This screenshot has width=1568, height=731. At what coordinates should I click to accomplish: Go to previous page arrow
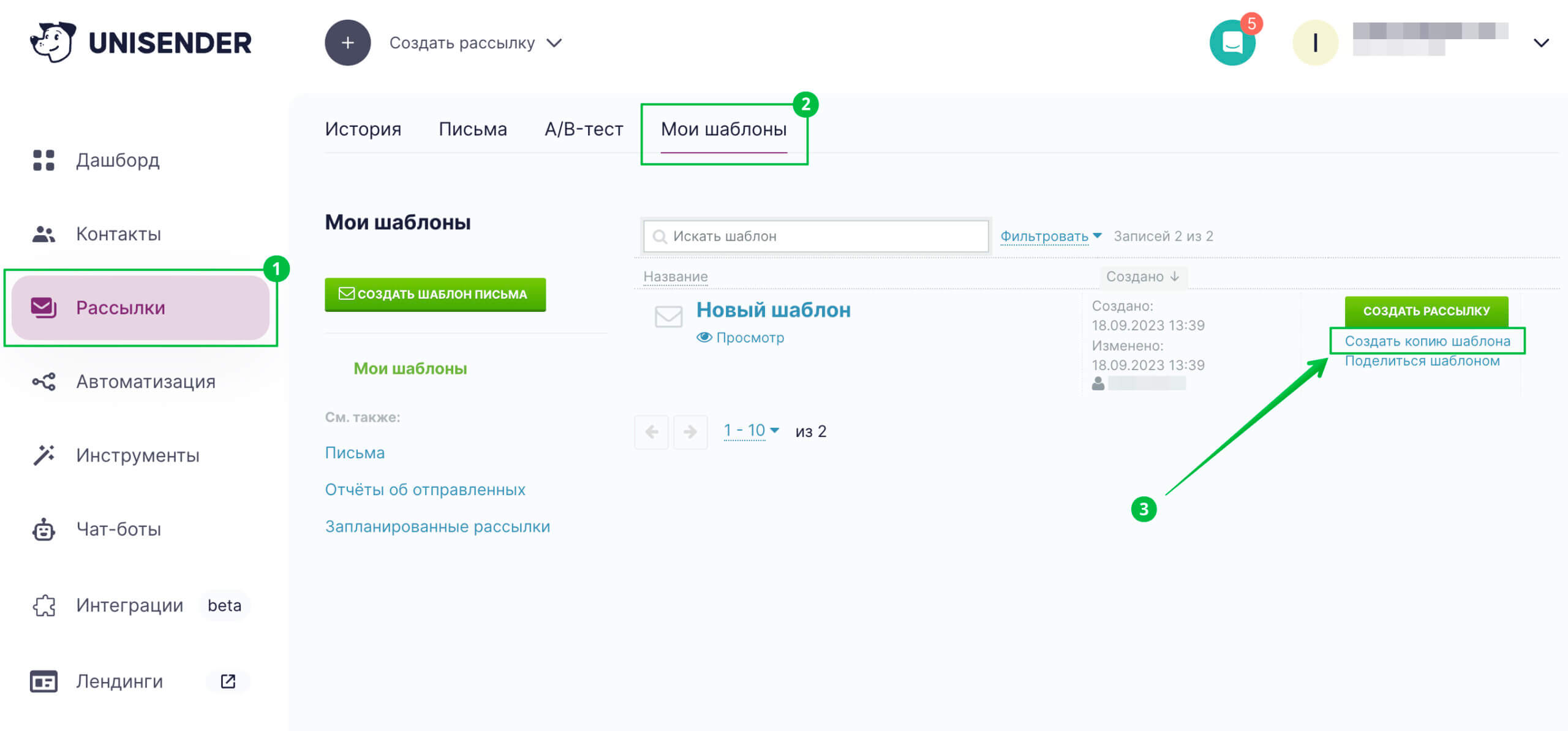[x=652, y=432]
